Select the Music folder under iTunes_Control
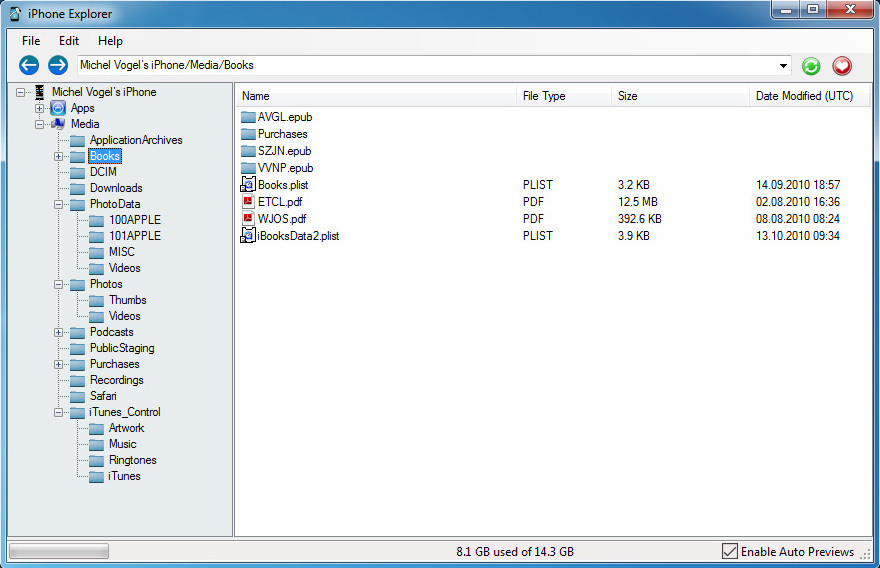 pos(122,445)
